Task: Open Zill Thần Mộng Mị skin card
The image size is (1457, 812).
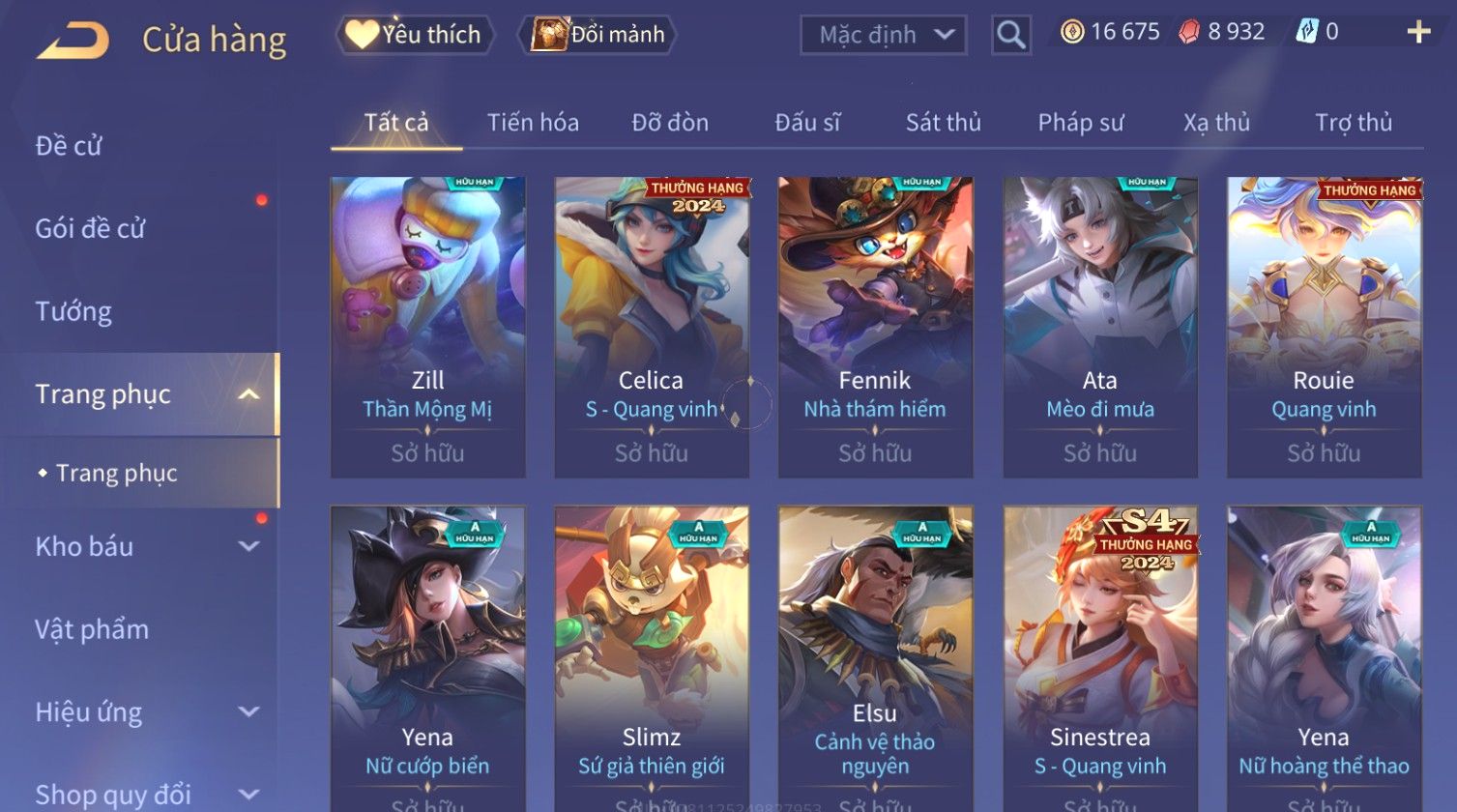Action: [x=427, y=327]
